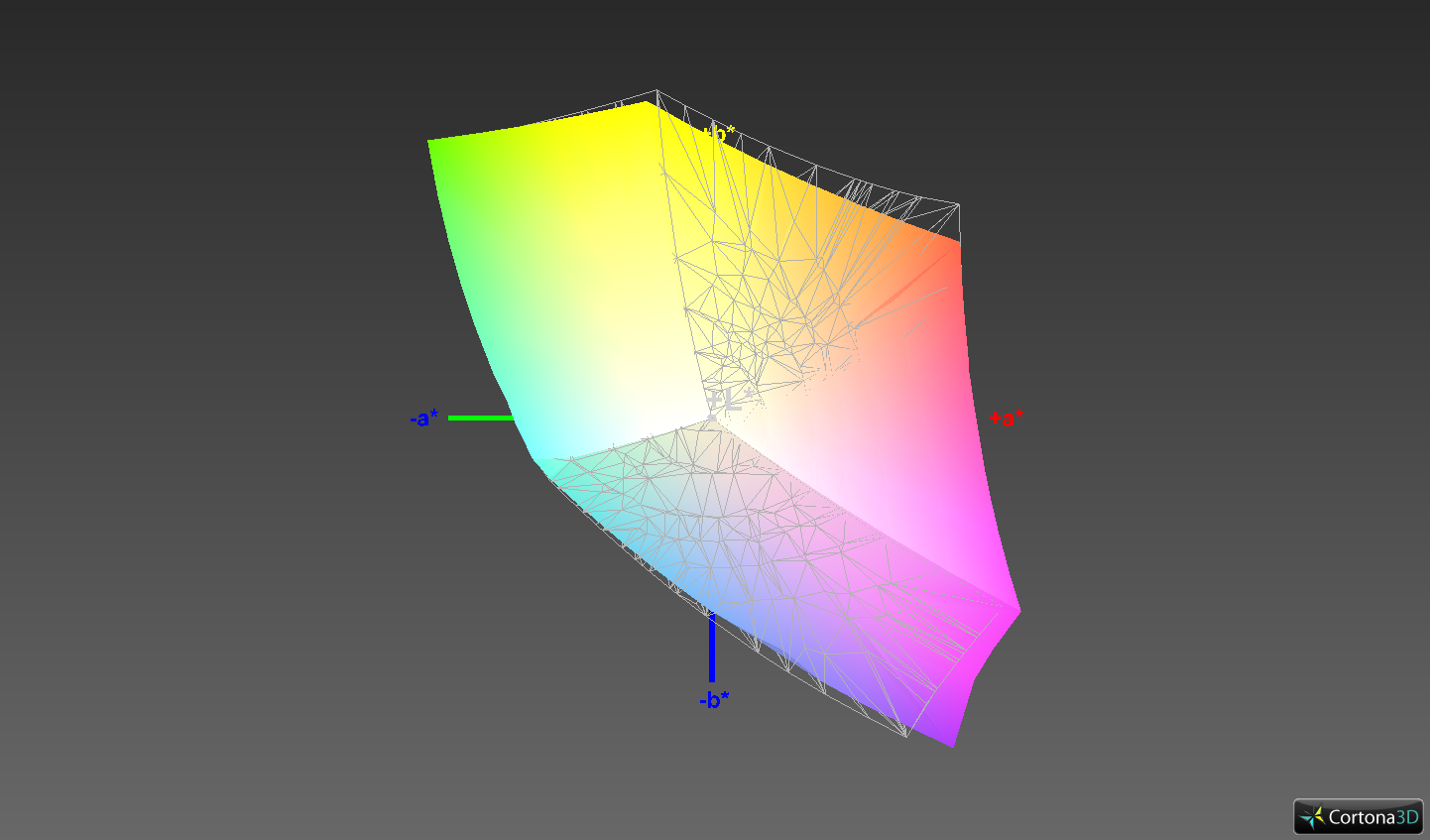Pick the pale pink area of gamut
The height and width of the screenshot is (840, 1430).
pyautogui.click(x=863, y=446)
